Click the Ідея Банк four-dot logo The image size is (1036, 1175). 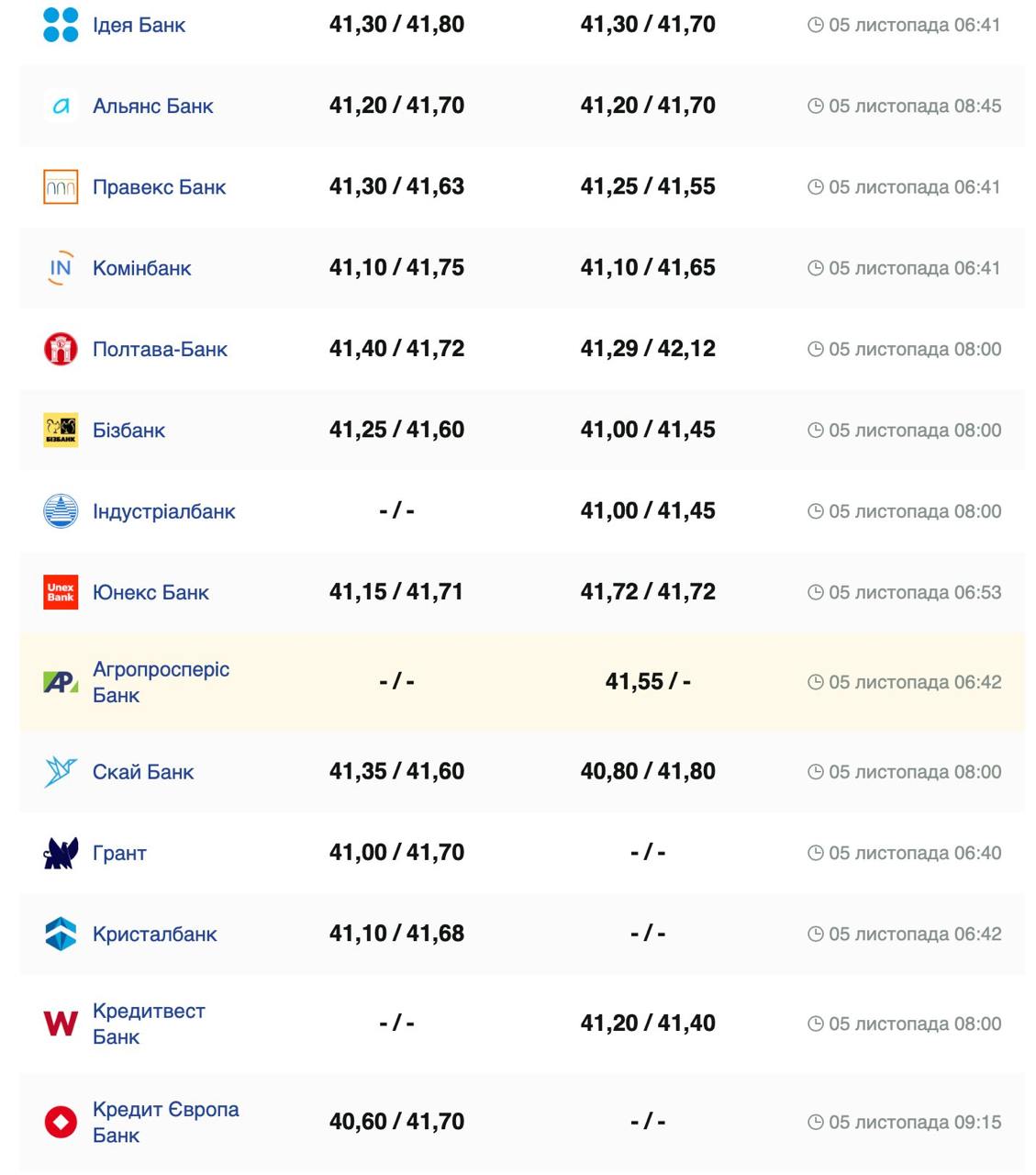point(61,25)
